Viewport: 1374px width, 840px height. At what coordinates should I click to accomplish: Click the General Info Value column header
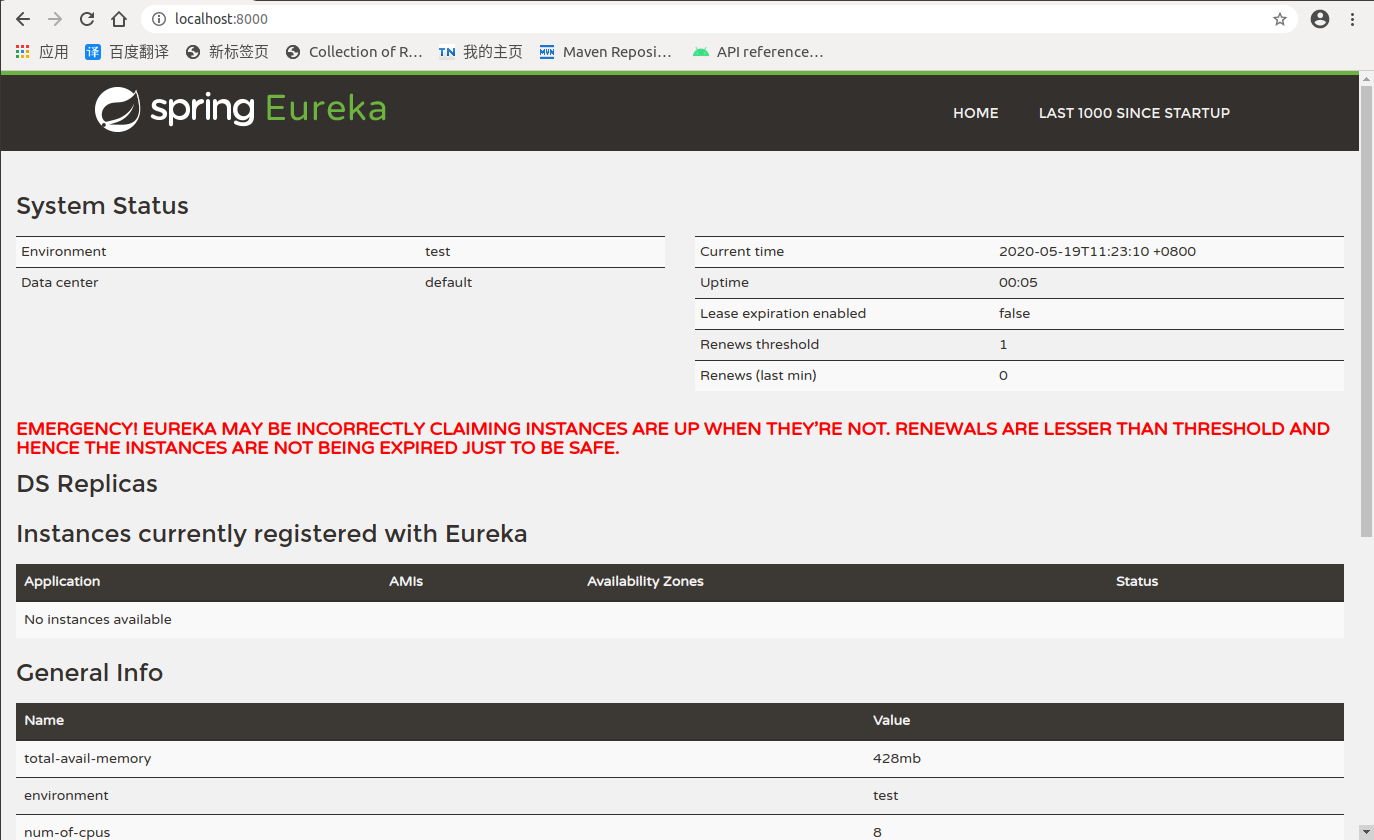tap(892, 721)
